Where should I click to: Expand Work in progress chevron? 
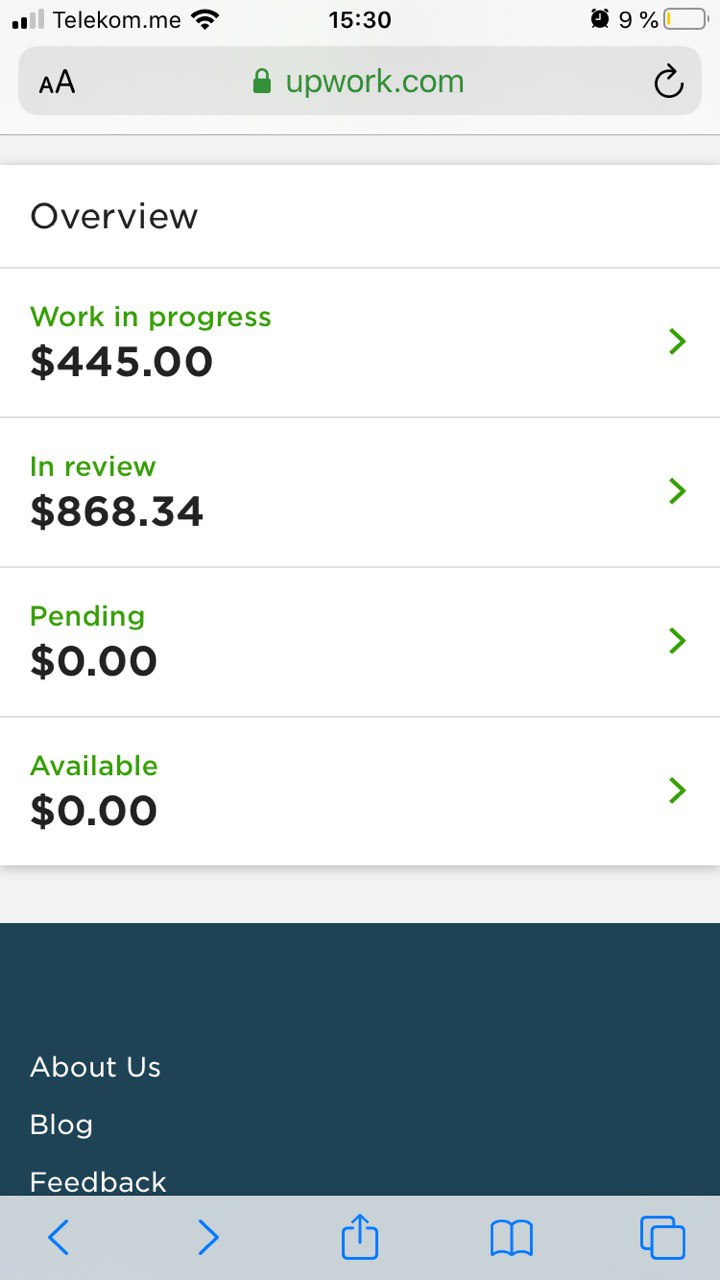coord(677,342)
